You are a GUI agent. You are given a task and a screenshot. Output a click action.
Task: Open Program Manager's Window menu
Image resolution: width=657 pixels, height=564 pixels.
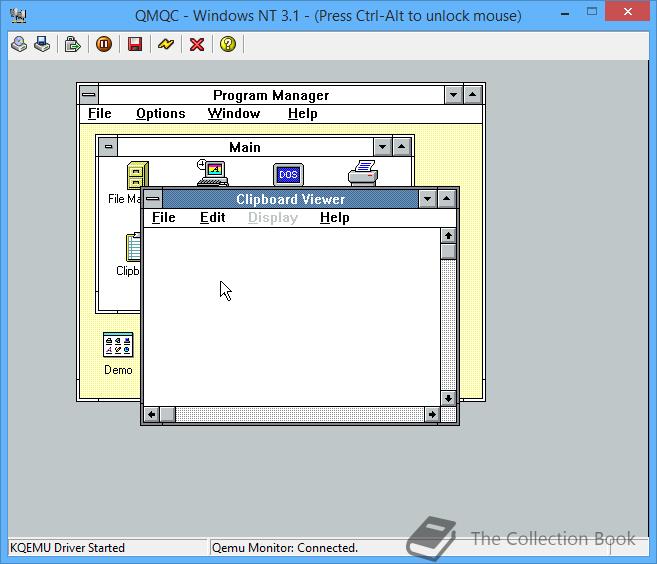click(x=234, y=114)
